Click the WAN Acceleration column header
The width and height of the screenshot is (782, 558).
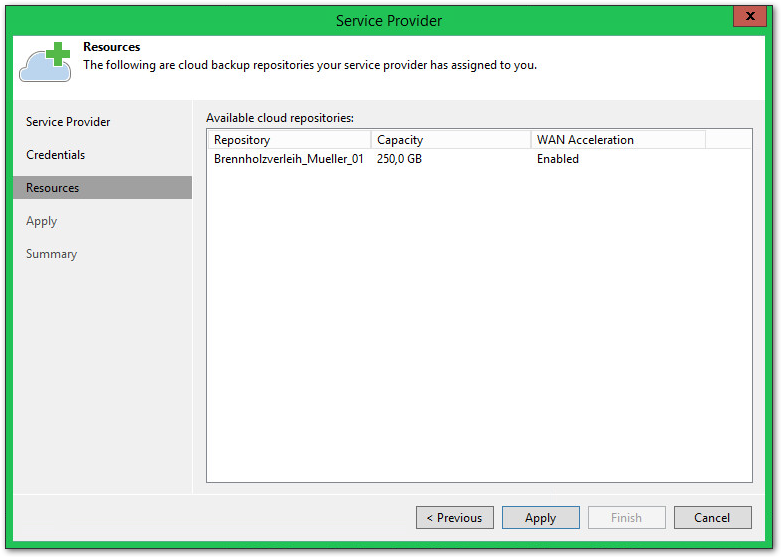[617, 140]
